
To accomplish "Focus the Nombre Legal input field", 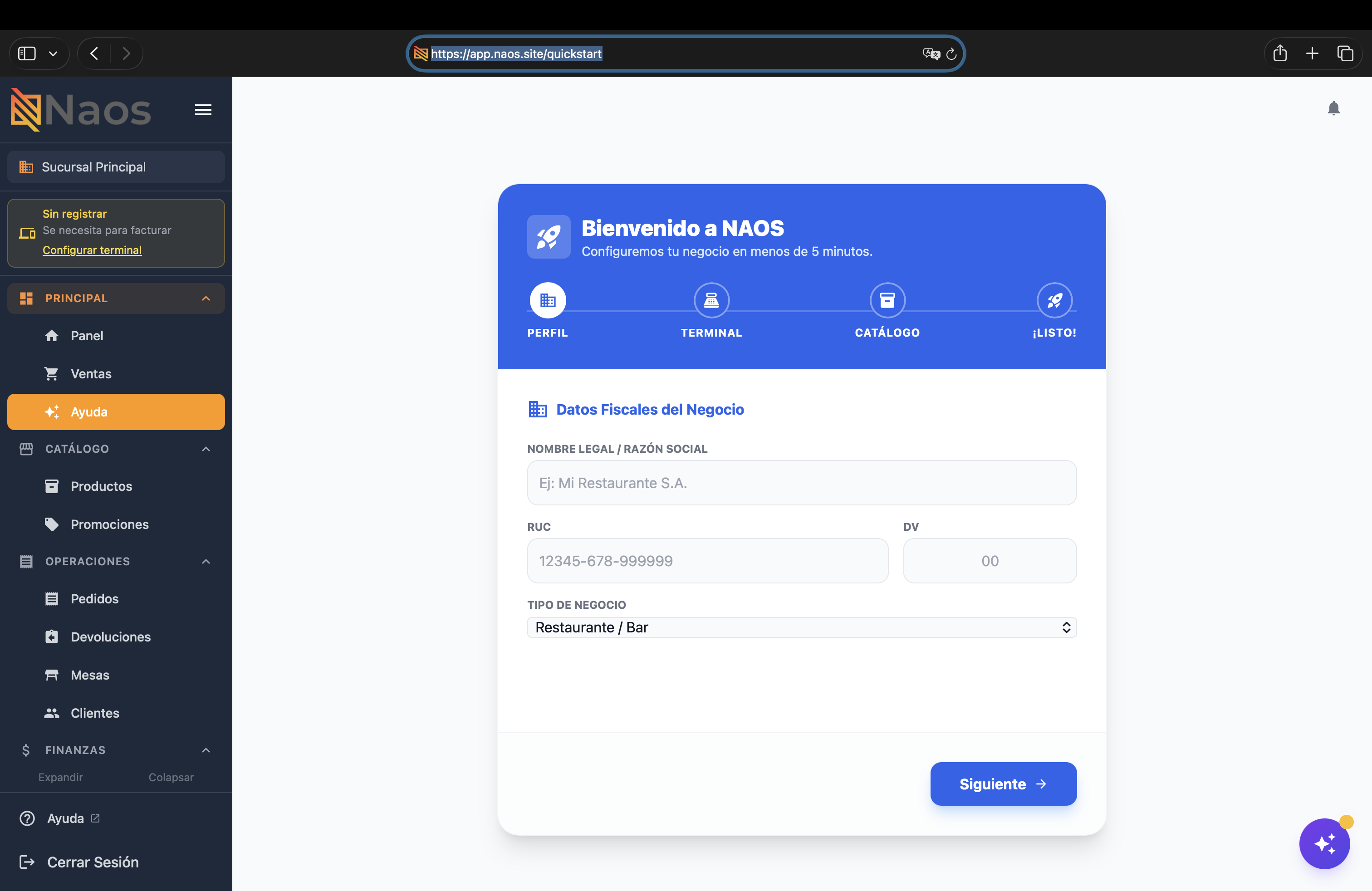I will click(802, 482).
